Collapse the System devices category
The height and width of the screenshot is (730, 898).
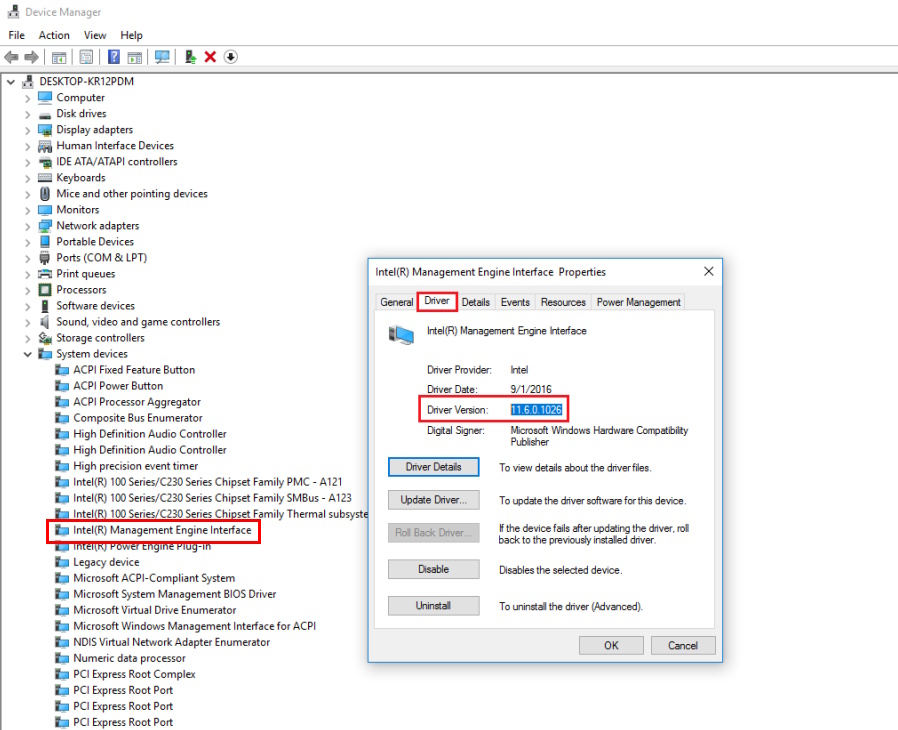tap(27, 354)
